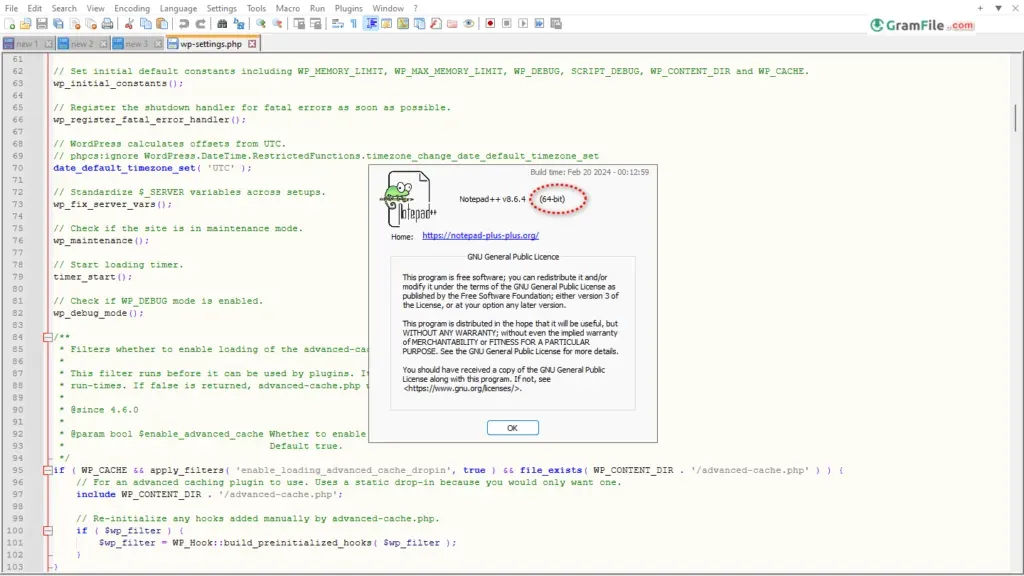
Task: Play back the recorded macro
Action: click(523, 24)
